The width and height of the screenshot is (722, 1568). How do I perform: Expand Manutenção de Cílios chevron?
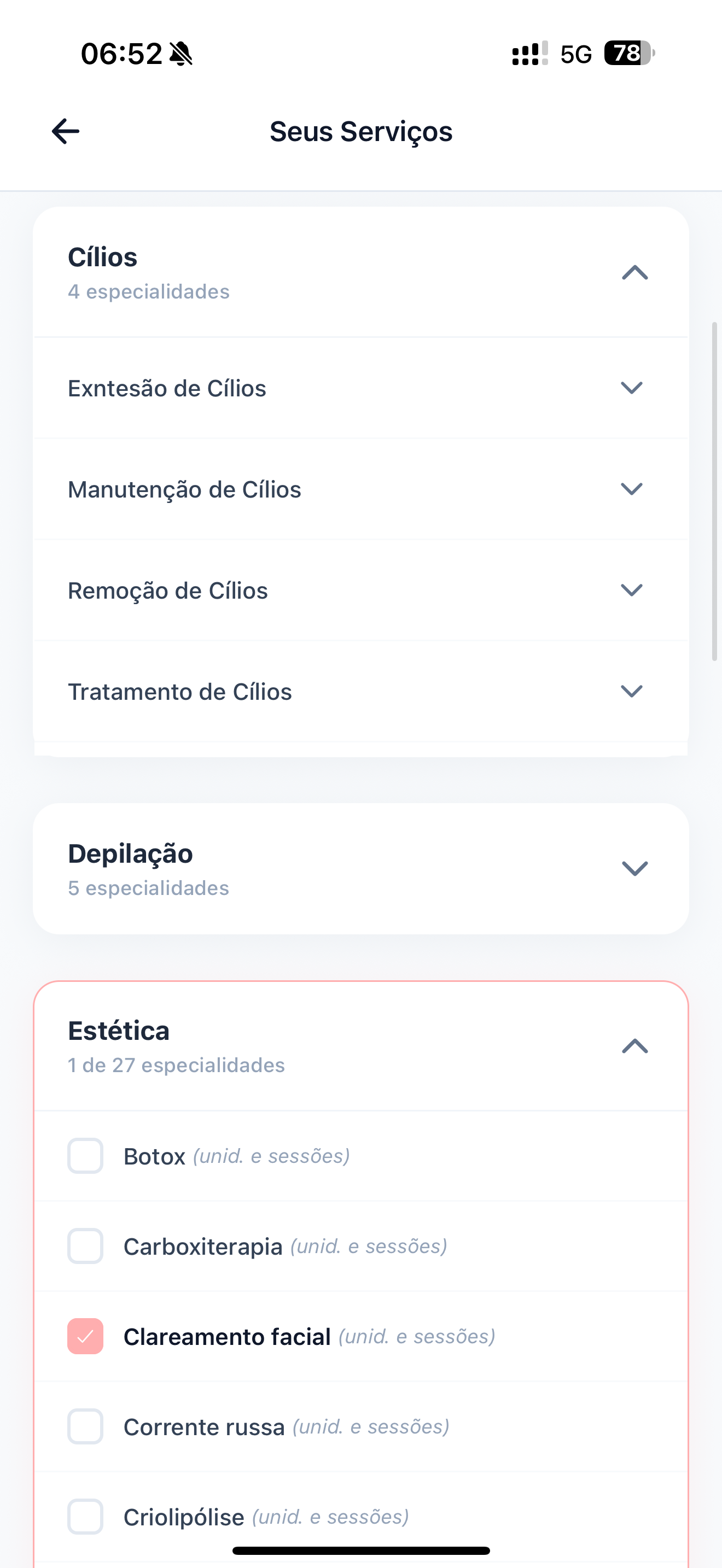631,489
